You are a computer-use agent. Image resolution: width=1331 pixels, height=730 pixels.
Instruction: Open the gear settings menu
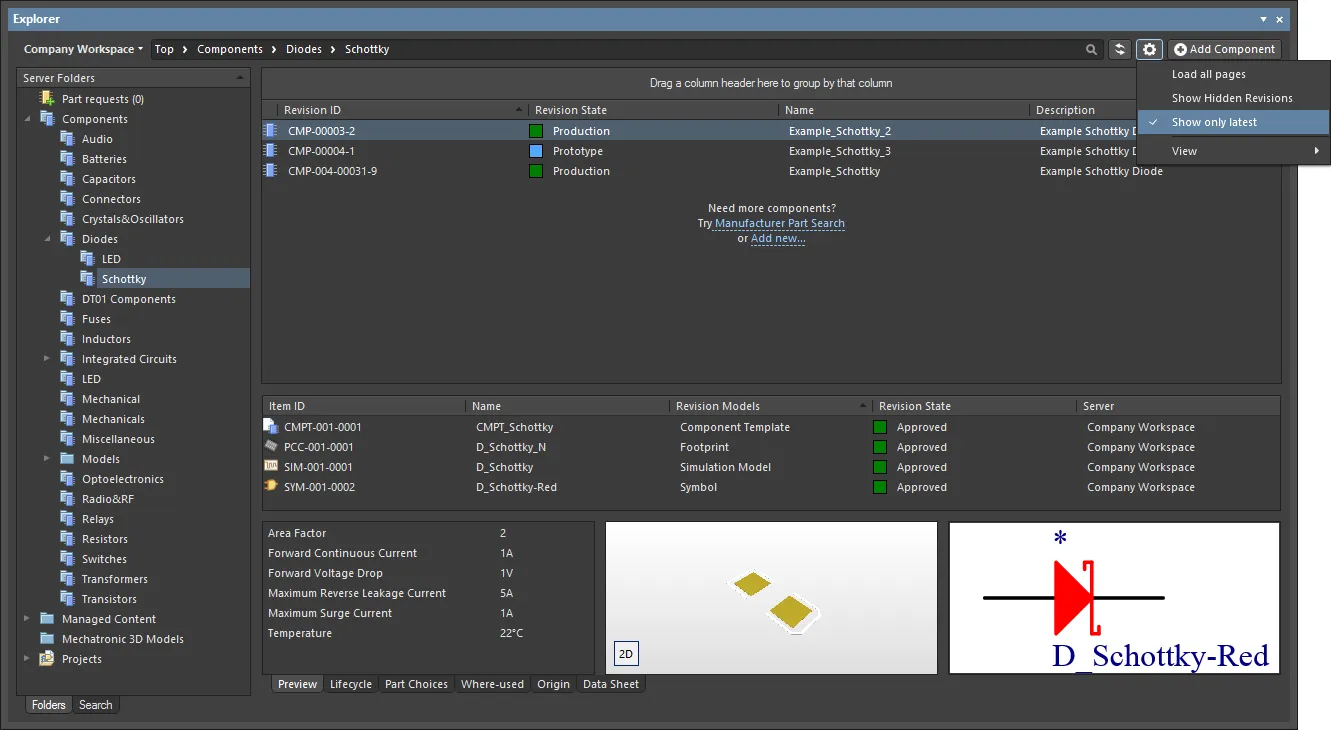tap(1149, 49)
